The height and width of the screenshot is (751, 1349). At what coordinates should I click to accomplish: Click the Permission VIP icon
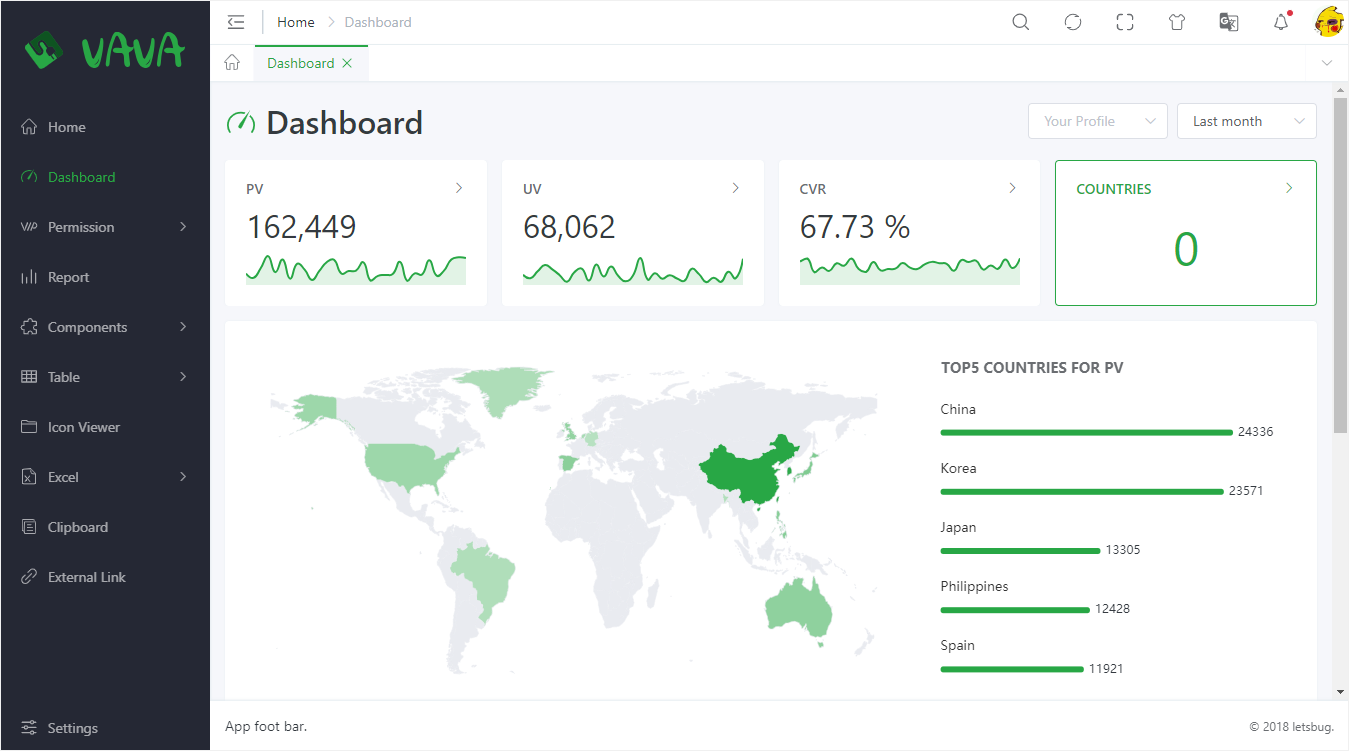[x=29, y=227]
